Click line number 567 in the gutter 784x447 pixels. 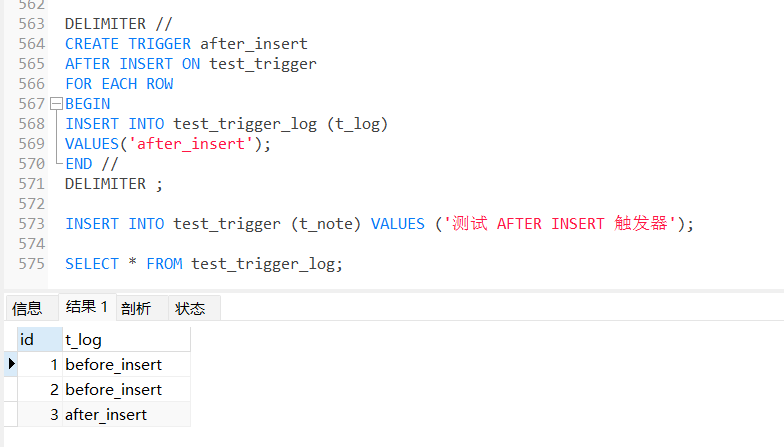[32, 104]
